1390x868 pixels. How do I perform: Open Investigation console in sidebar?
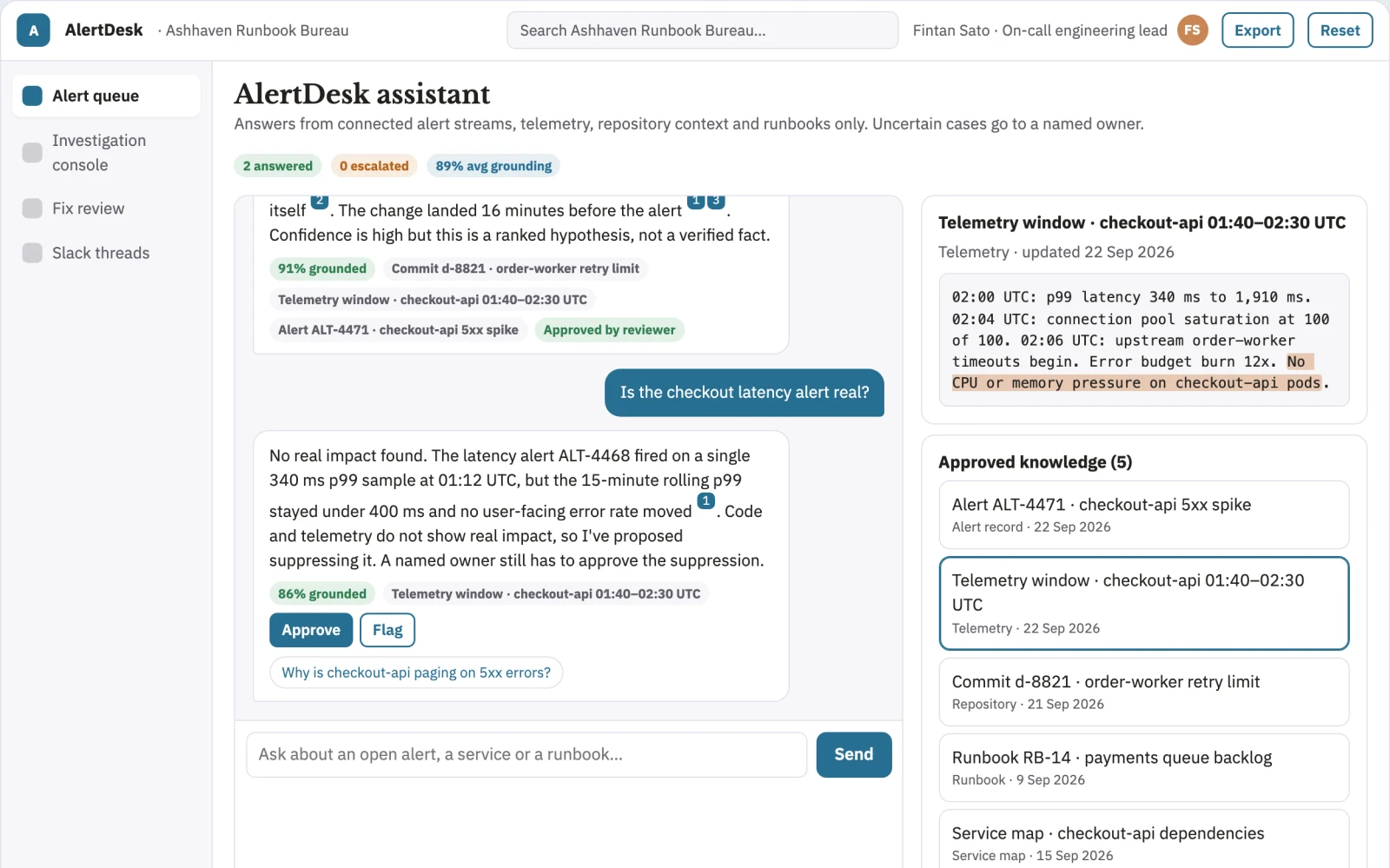click(x=106, y=153)
